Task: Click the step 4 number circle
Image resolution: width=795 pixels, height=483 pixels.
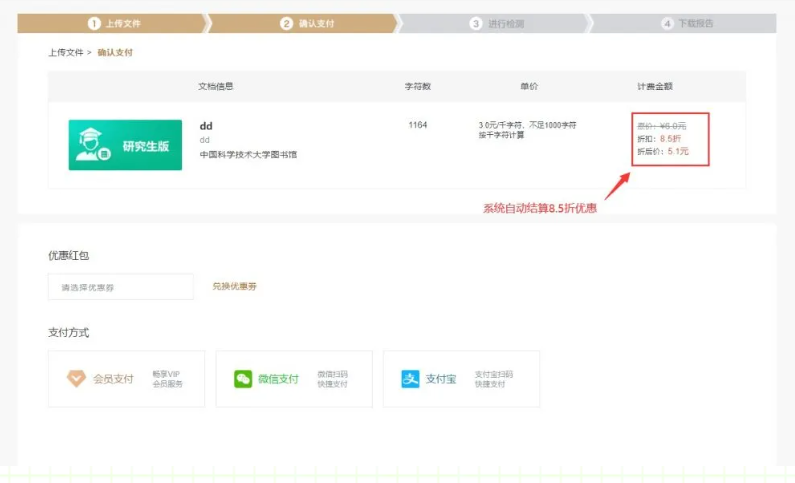Action: pos(667,23)
